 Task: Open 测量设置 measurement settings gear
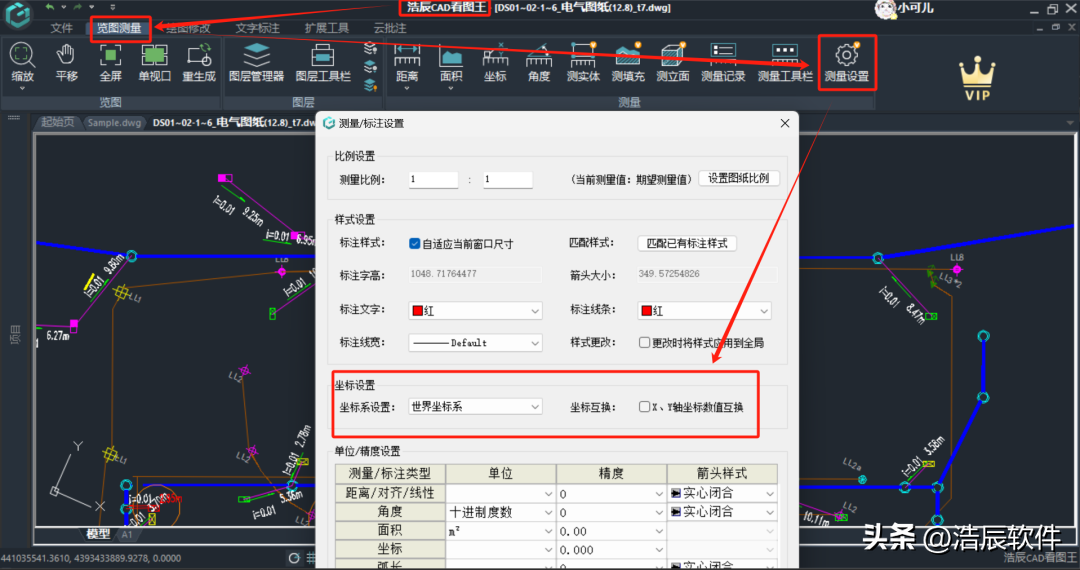847,62
